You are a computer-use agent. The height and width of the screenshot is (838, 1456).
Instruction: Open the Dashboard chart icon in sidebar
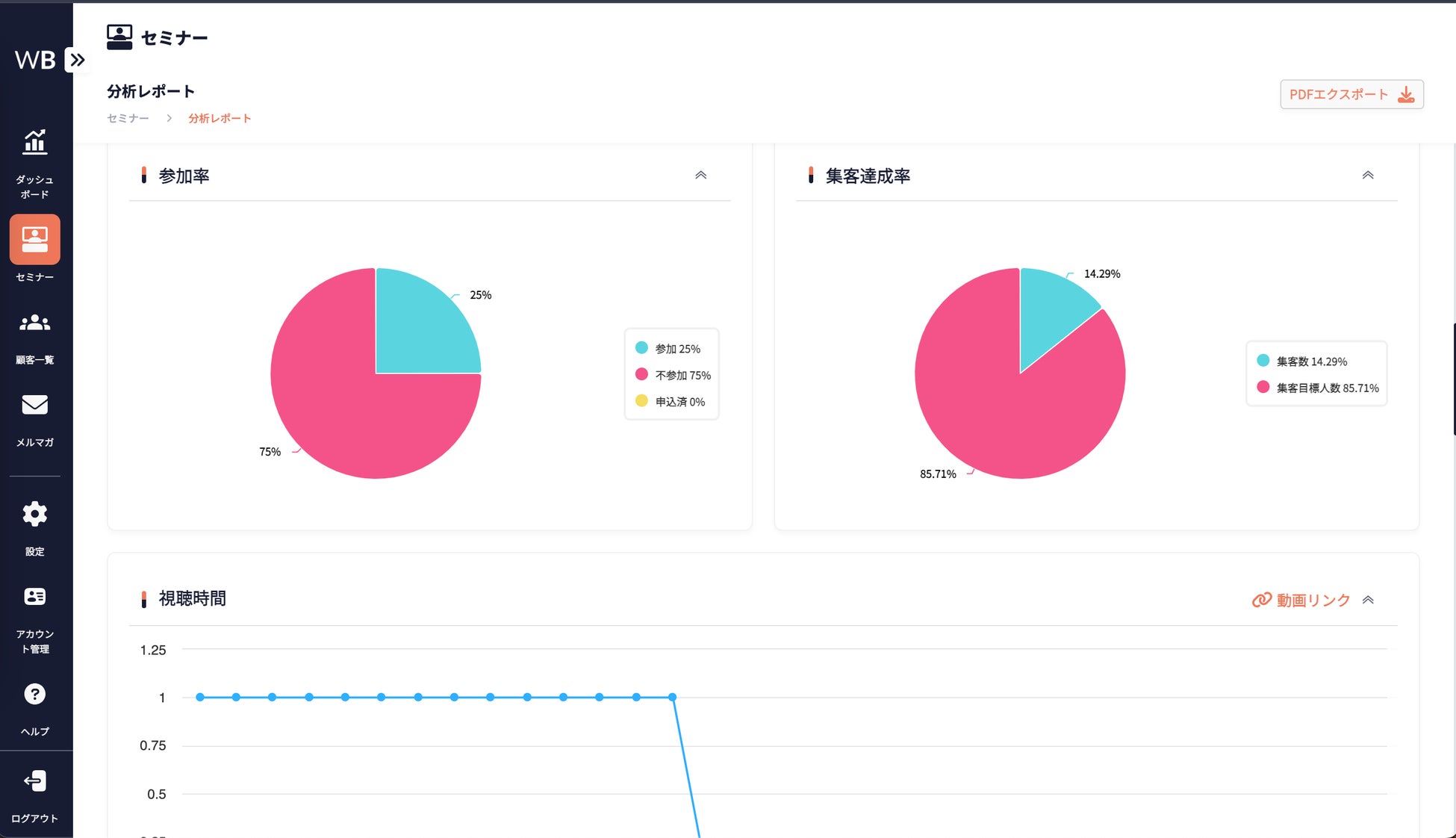34,142
